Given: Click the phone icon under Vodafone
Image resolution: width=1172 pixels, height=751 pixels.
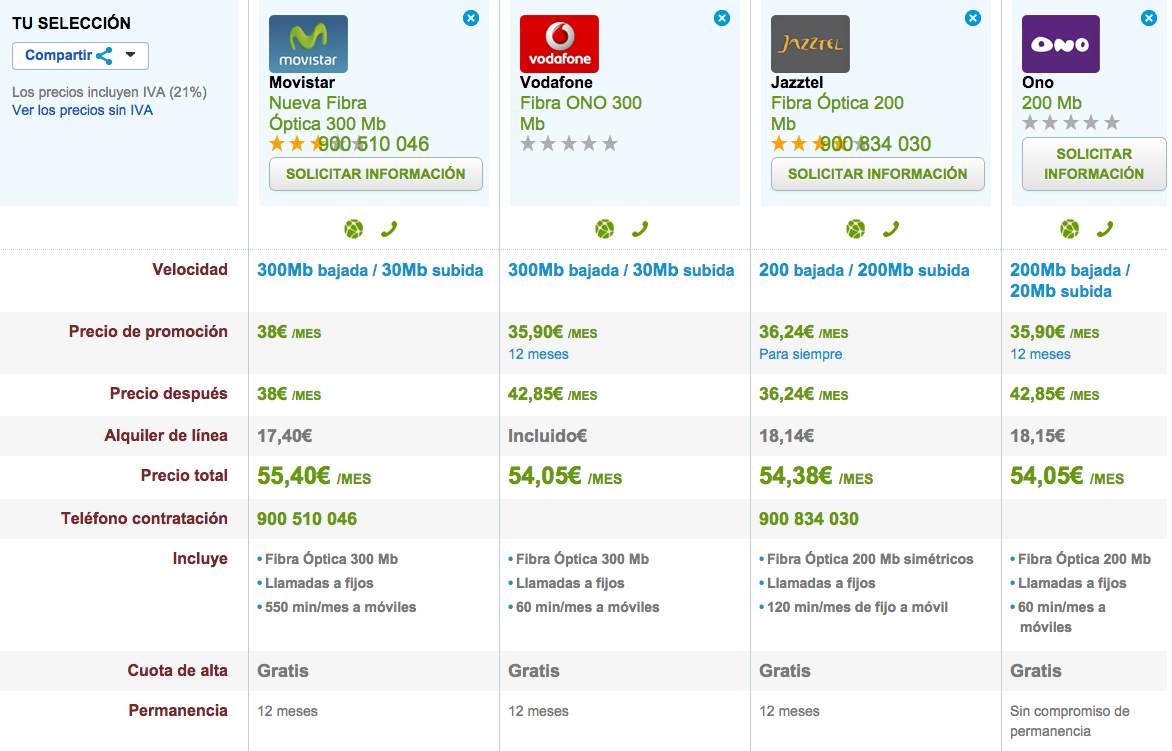Looking at the screenshot, I should tap(640, 229).
